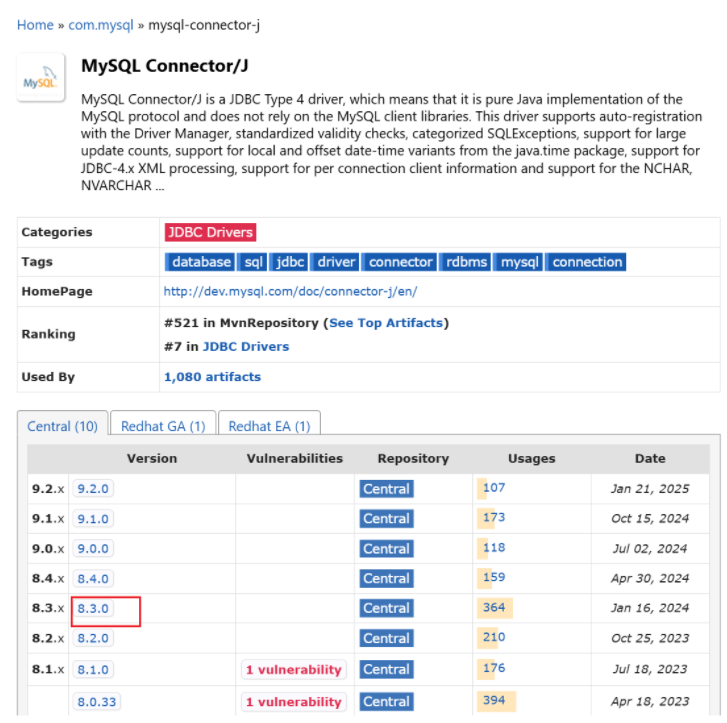Click Central repository badge for 9.0.0

386,549
